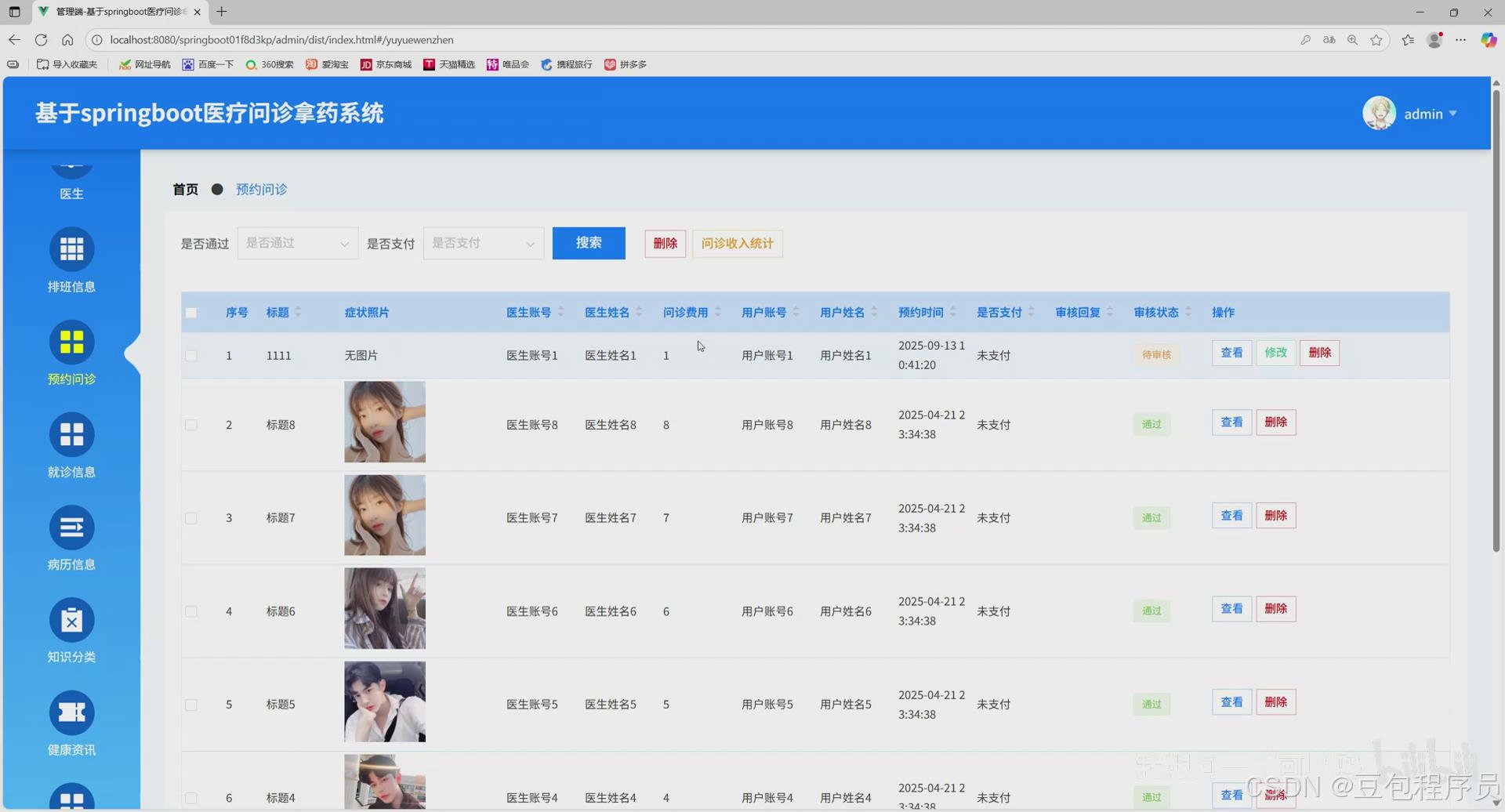Image resolution: width=1505 pixels, height=812 pixels.
Task: Click the 未支付 cell in row 标题5
Action: pyautogui.click(x=993, y=705)
